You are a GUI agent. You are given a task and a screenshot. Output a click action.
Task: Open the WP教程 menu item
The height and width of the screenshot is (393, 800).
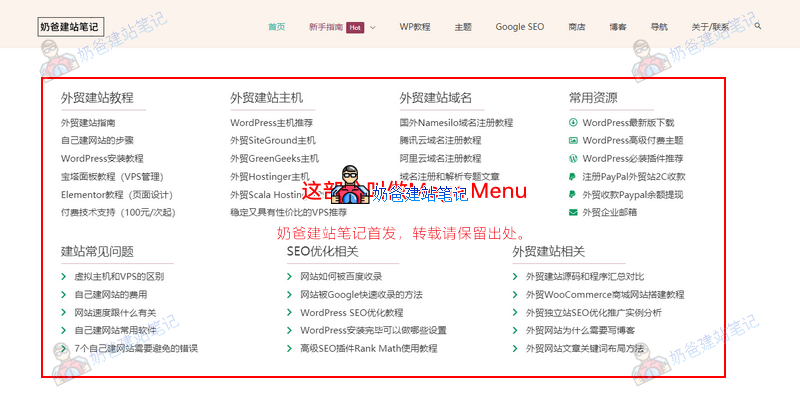click(x=415, y=27)
